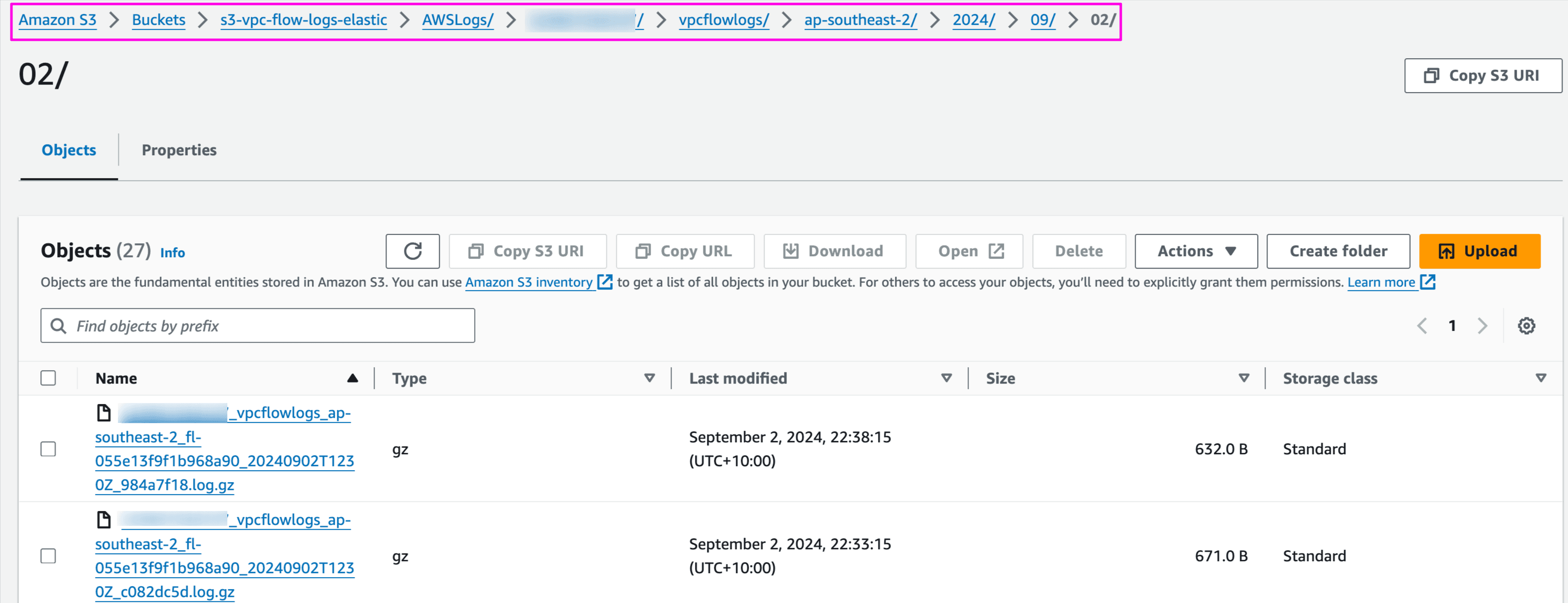Click the Download icon button
Viewport: 1568px width, 603px height.
click(790, 251)
